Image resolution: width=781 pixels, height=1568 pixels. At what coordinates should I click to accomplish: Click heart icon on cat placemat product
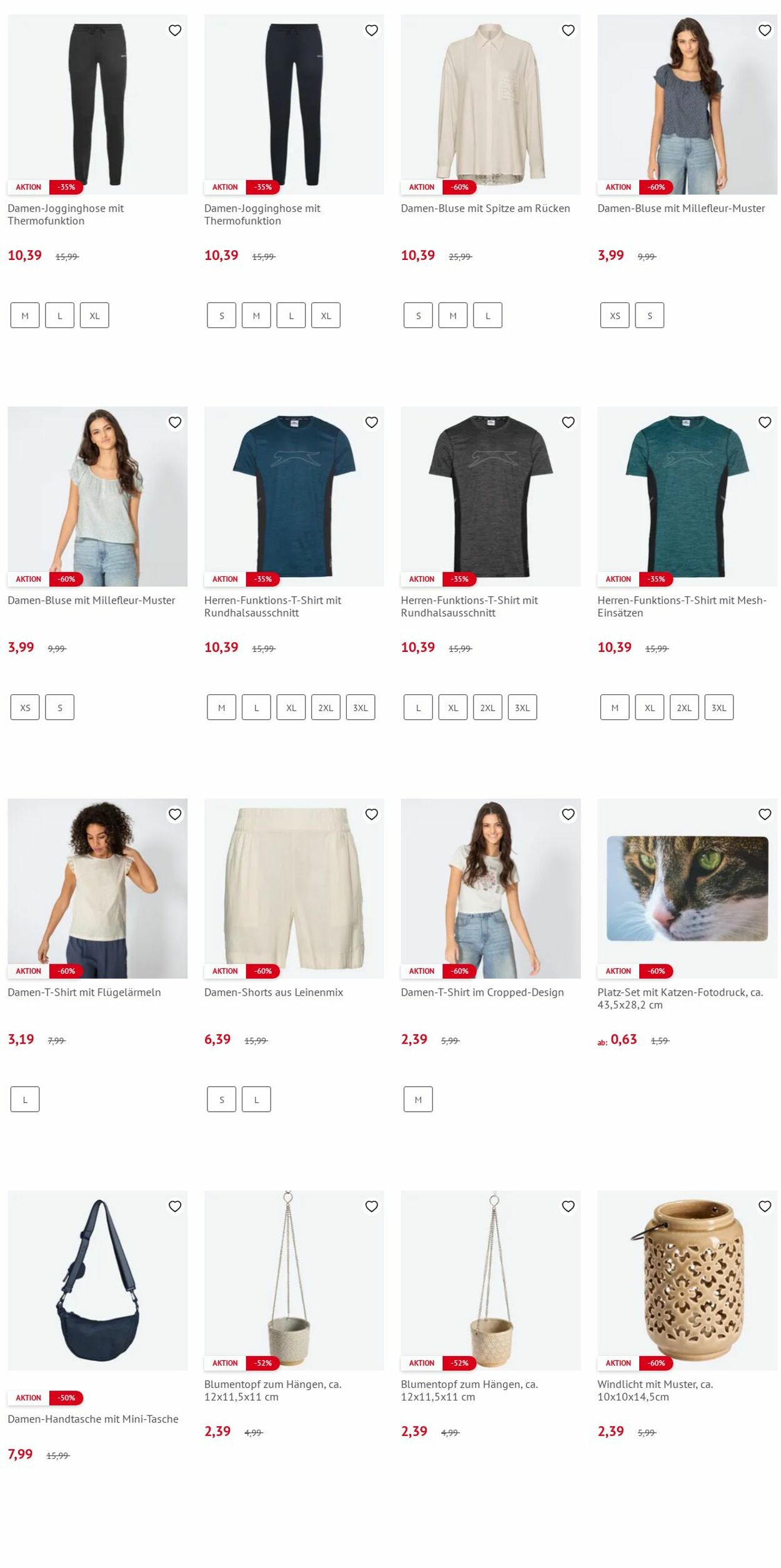coord(765,814)
